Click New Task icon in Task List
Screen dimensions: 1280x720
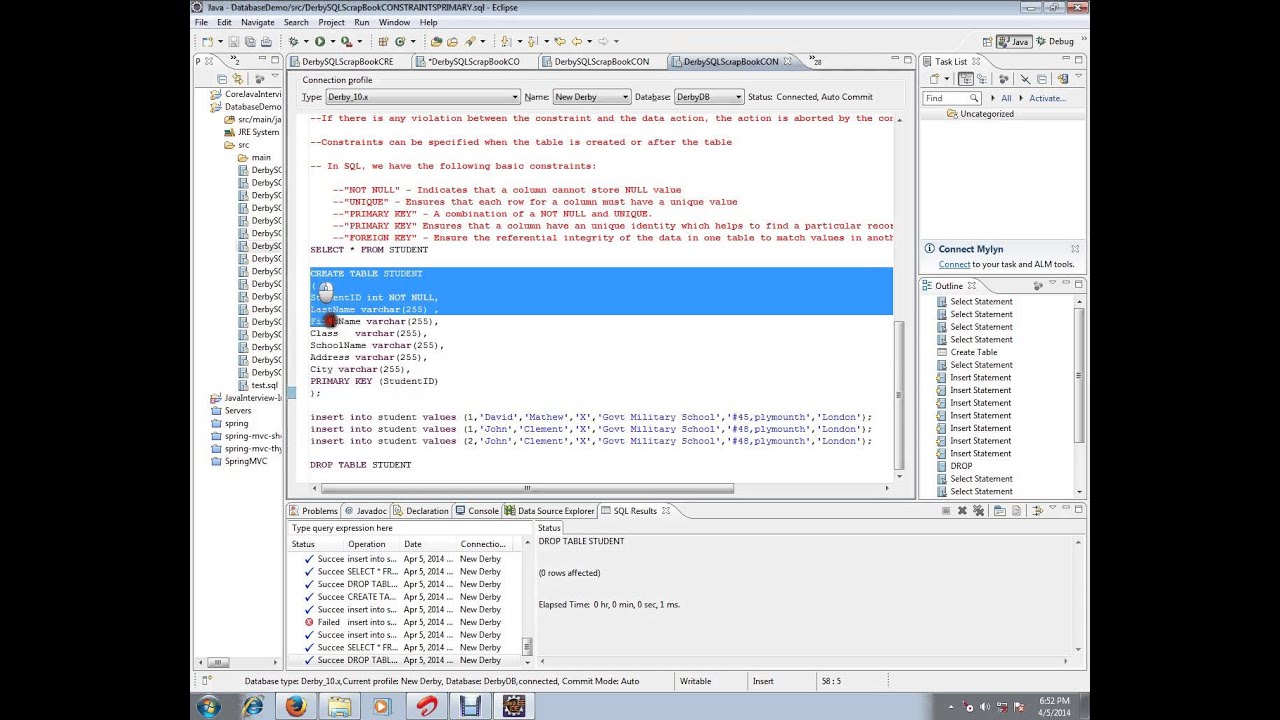click(x=935, y=79)
